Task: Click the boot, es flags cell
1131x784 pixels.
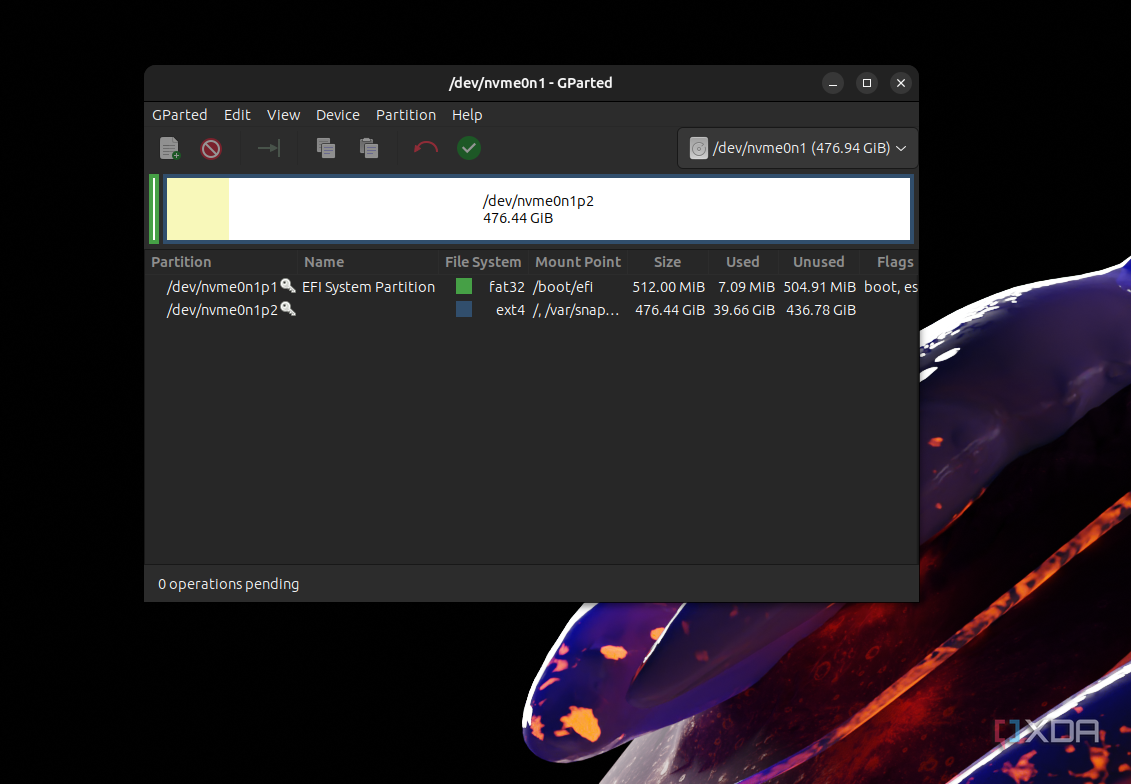Action: [891, 286]
